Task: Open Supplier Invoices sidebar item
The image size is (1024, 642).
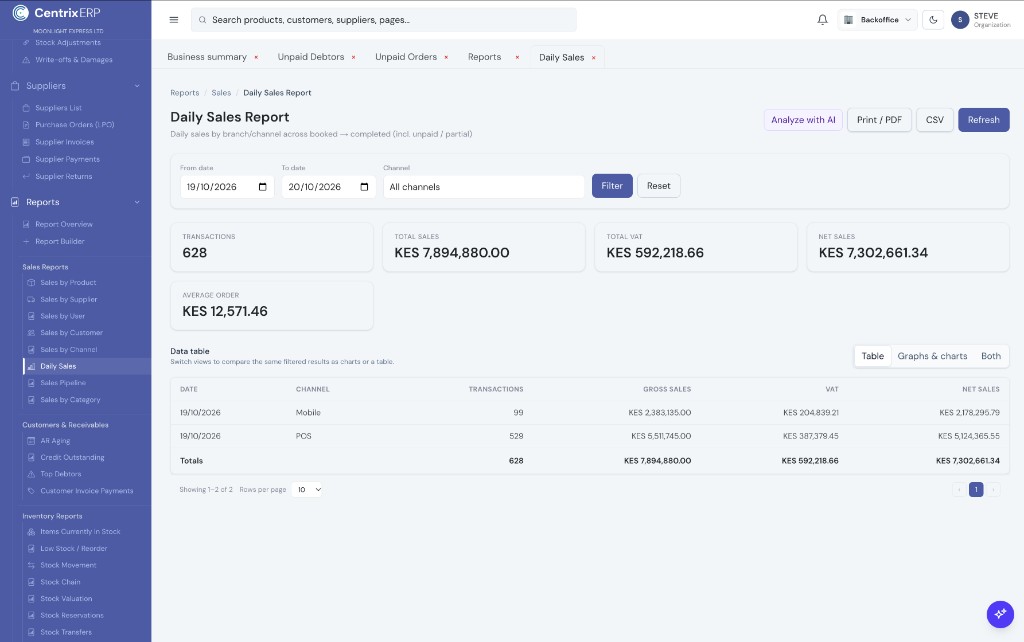Action: (64, 142)
